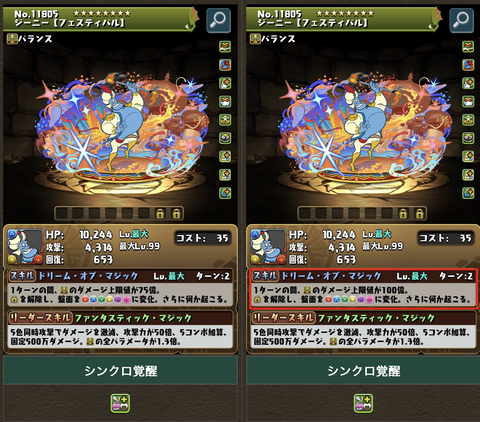Open the left シンクロ覚醒 banner
The width and height of the screenshot is (480, 422).
click(120, 370)
